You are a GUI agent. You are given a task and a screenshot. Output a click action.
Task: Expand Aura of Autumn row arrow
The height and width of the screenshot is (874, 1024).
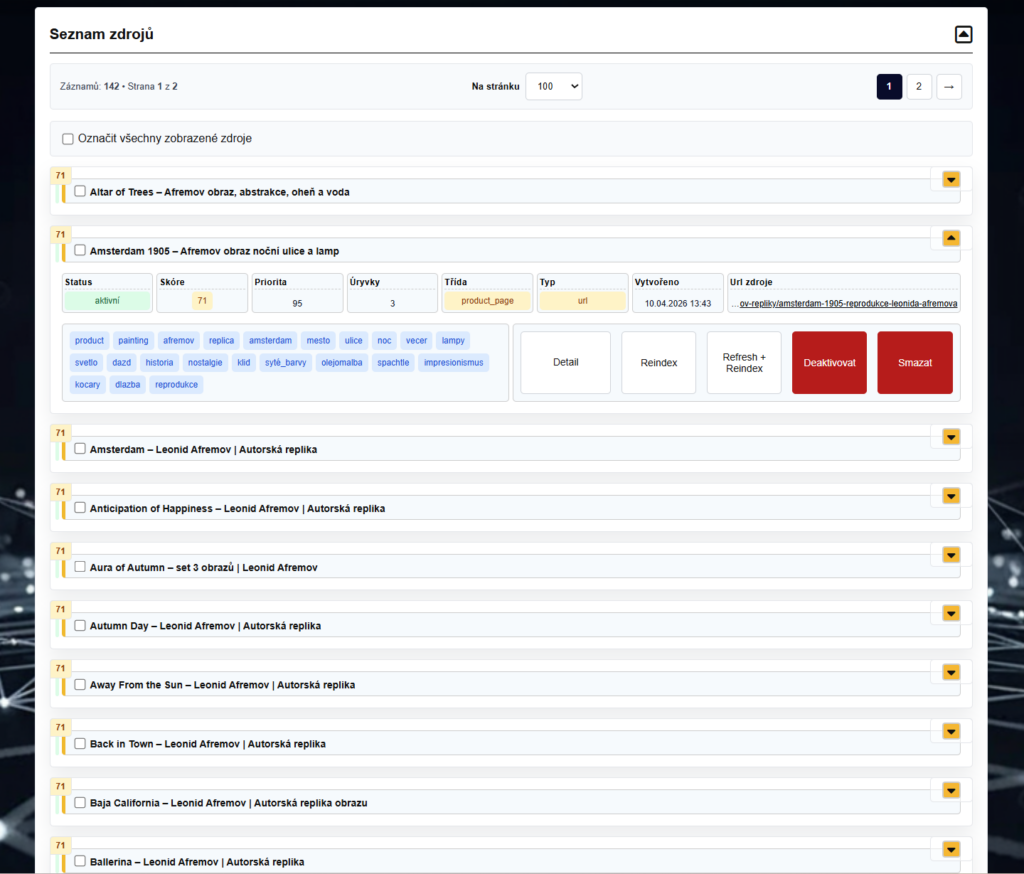[951, 554]
